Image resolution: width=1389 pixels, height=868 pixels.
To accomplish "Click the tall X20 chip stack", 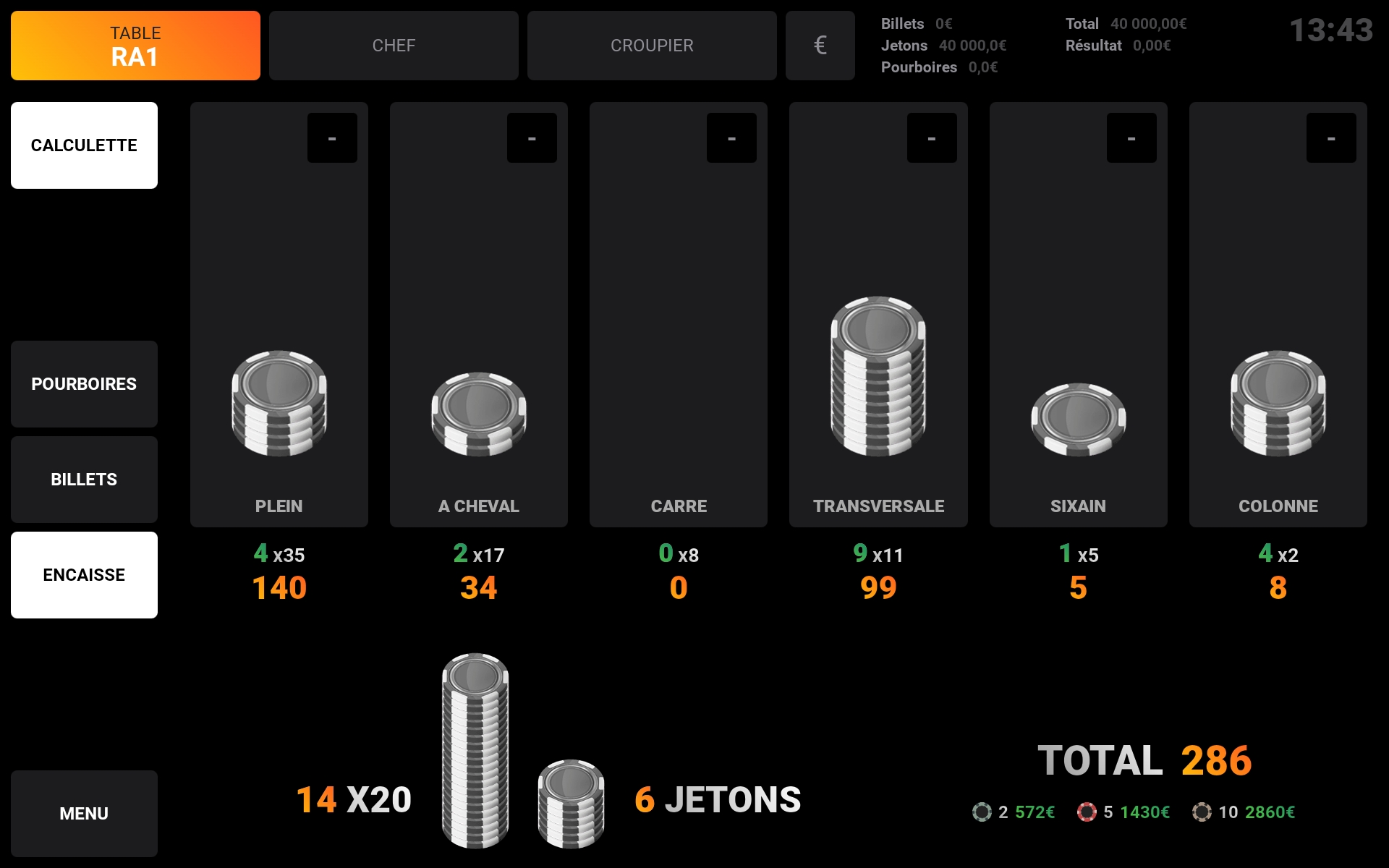I will pos(475,751).
